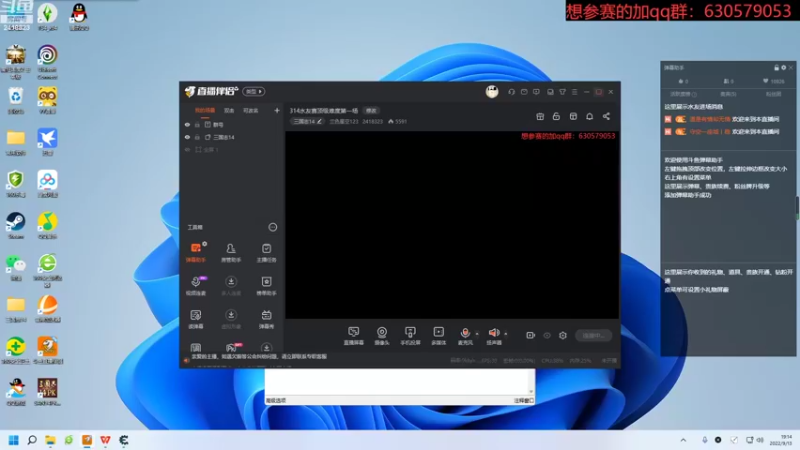Click the unlock padlock icon above preview

click(x=556, y=116)
